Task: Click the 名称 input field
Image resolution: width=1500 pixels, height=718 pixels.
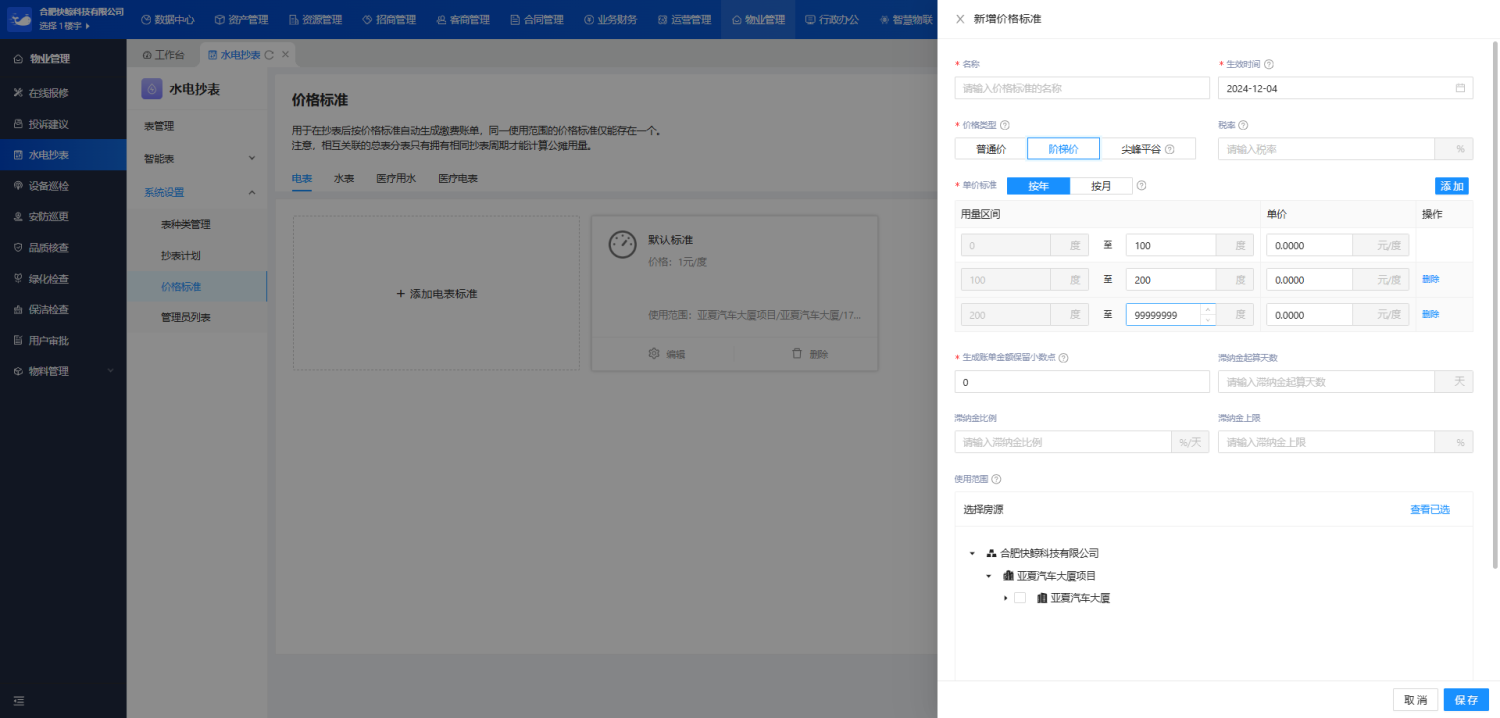Action: click(1082, 88)
